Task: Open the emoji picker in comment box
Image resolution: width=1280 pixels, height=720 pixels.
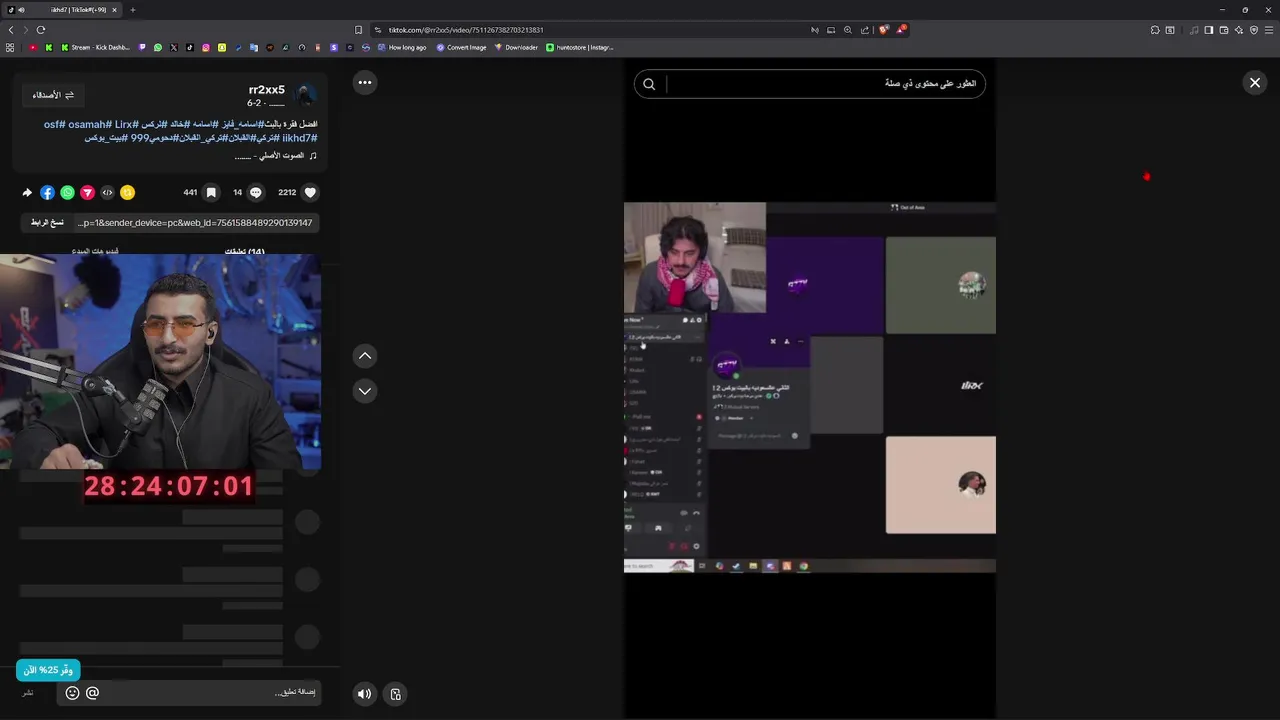Action: coord(72,693)
